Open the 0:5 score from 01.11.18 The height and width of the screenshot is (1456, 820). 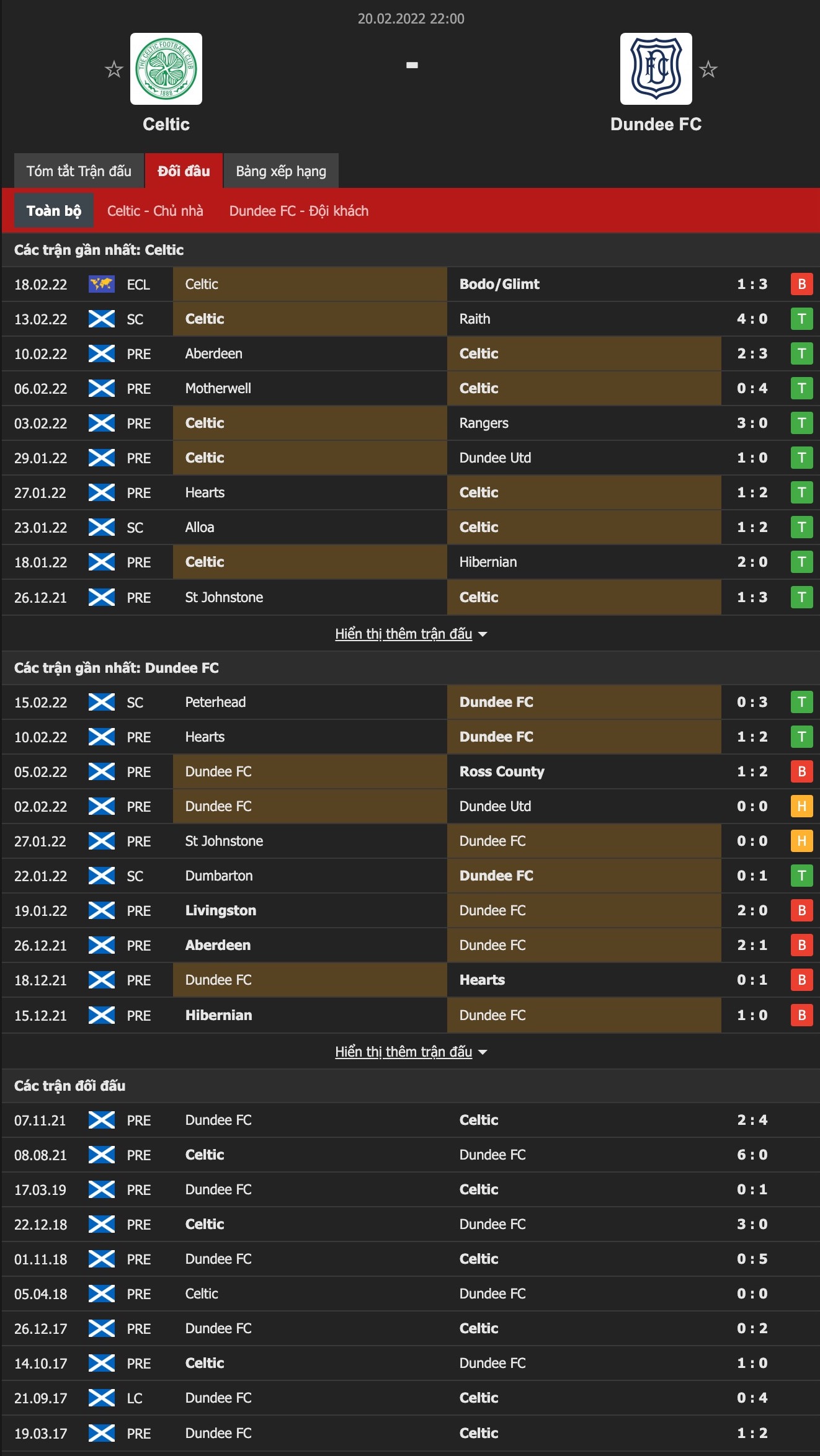752,1259
